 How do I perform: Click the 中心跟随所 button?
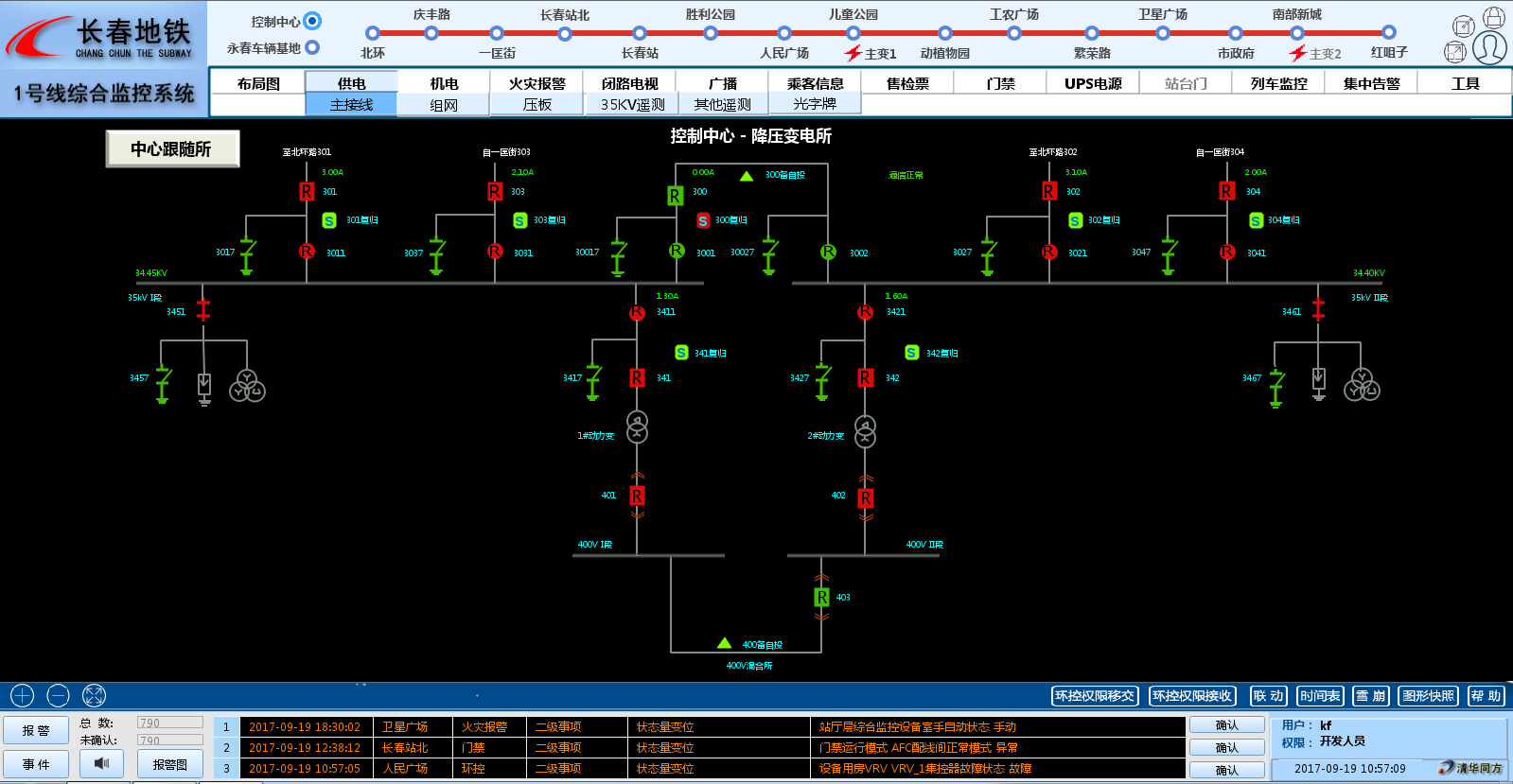tap(171, 148)
